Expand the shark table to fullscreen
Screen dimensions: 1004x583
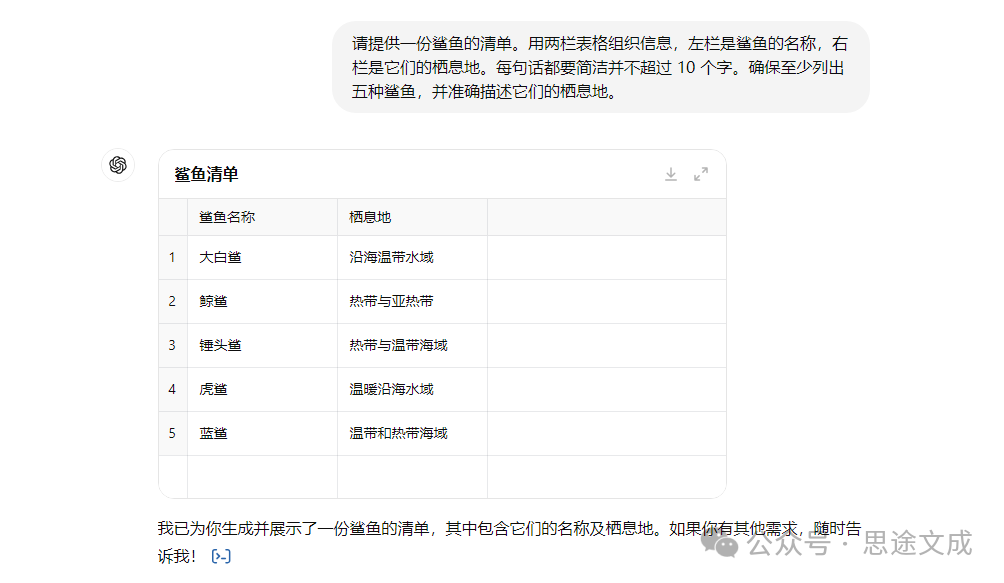coord(701,174)
